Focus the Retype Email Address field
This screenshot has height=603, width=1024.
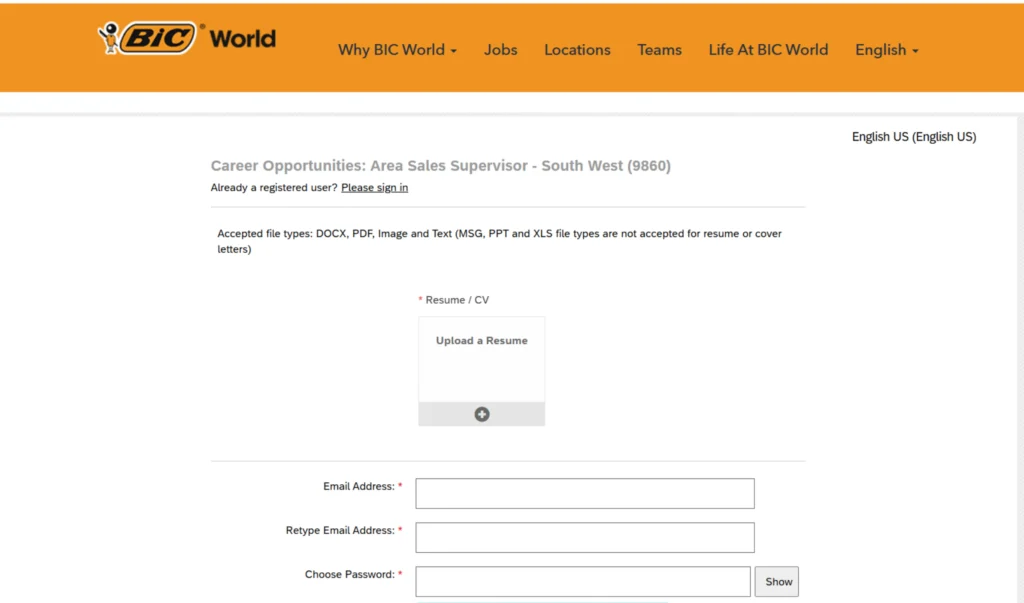584,537
